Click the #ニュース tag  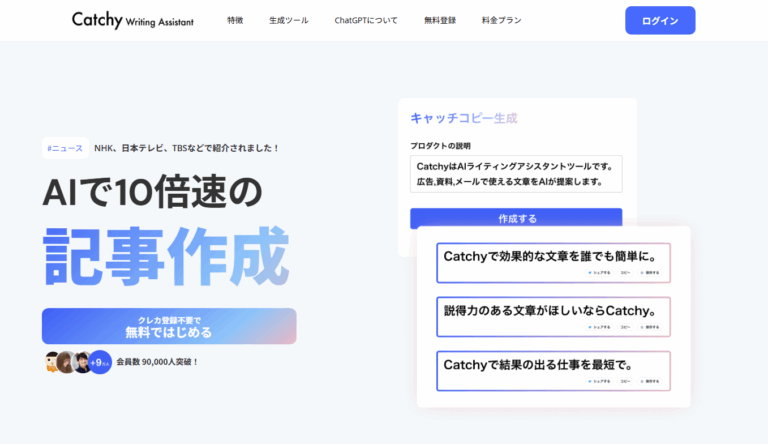tap(65, 148)
